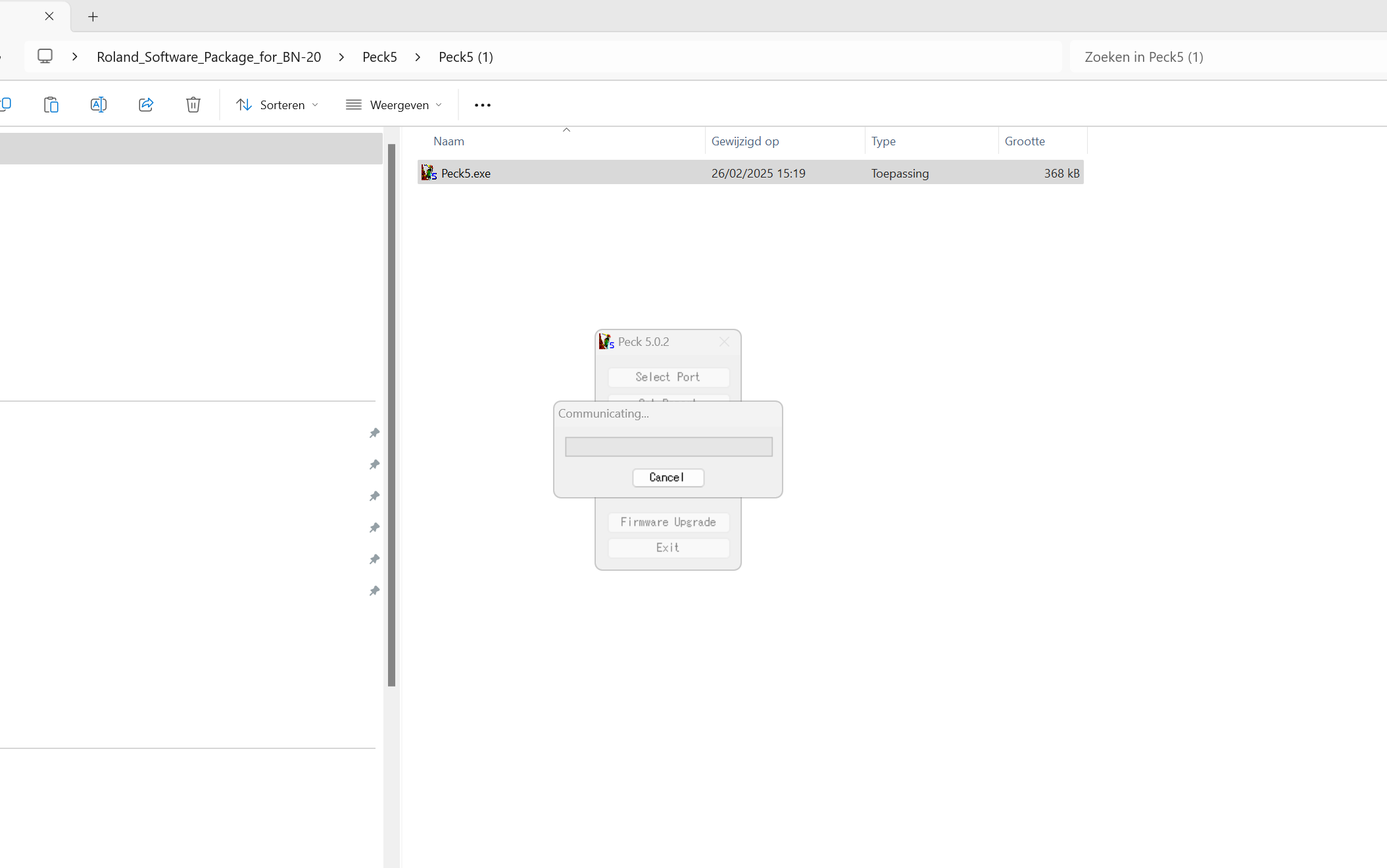Sort by the Type column header
Viewport: 1387px width, 868px height.
tap(883, 141)
